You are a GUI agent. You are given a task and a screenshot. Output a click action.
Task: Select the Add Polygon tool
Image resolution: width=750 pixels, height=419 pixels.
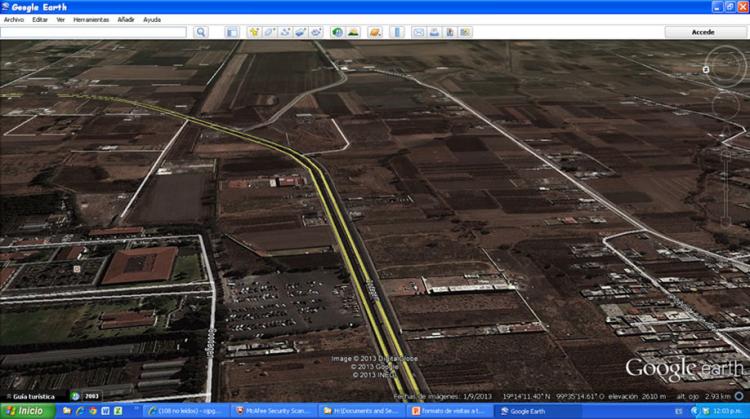(x=269, y=32)
